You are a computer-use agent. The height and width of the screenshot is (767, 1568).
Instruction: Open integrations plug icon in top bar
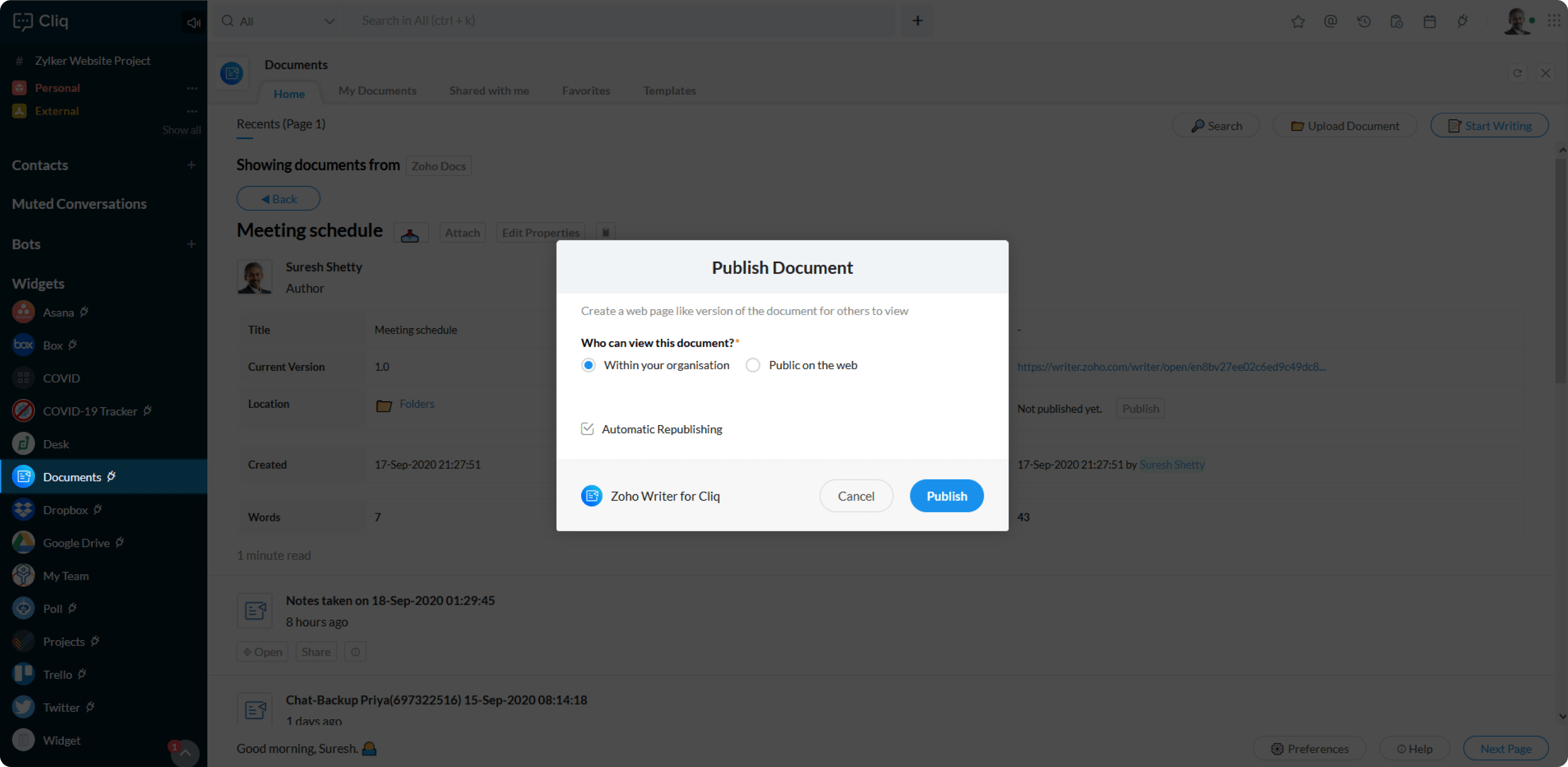[1463, 21]
